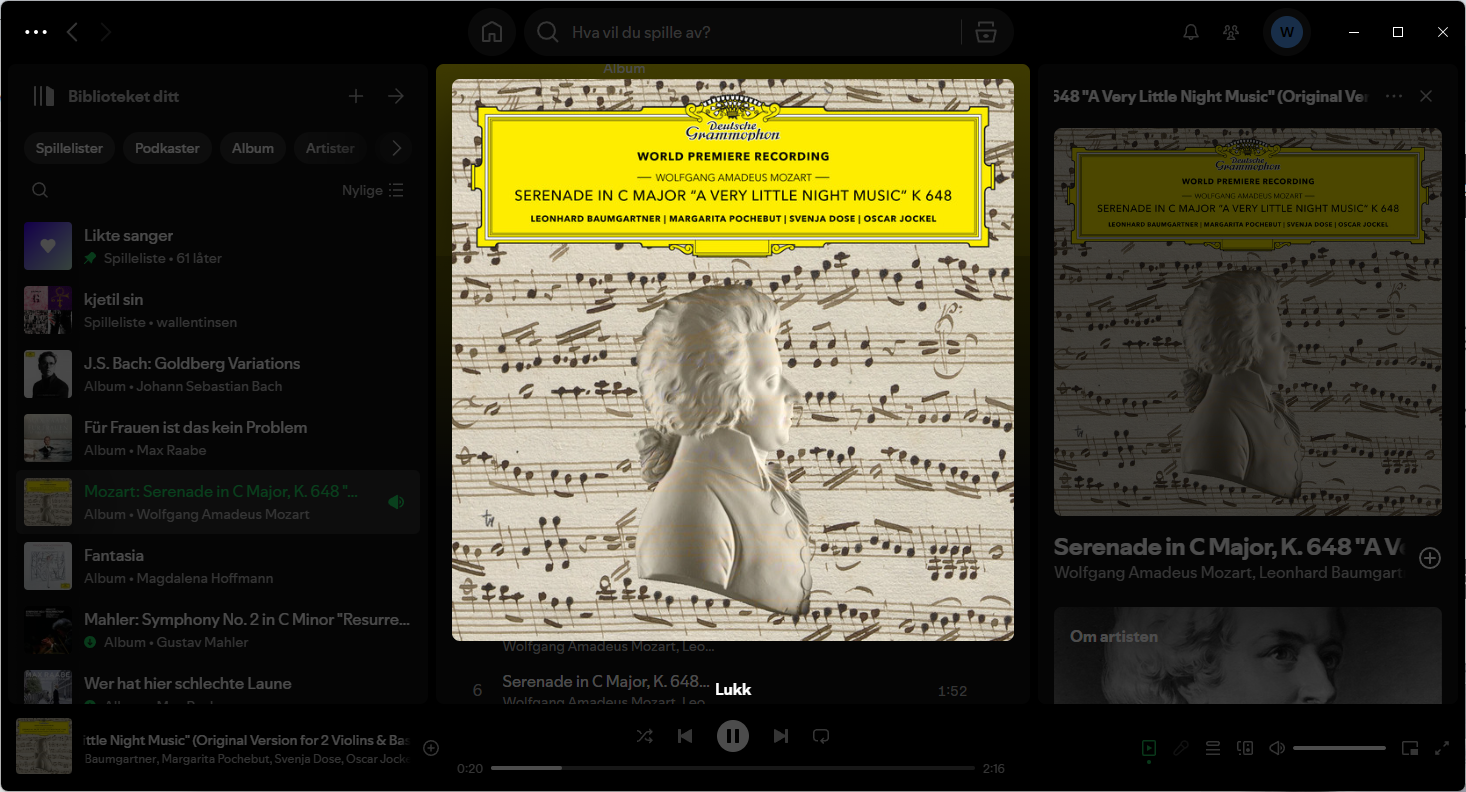Open 'kjetil sin' playlist
1466x792 pixels.
(218, 310)
